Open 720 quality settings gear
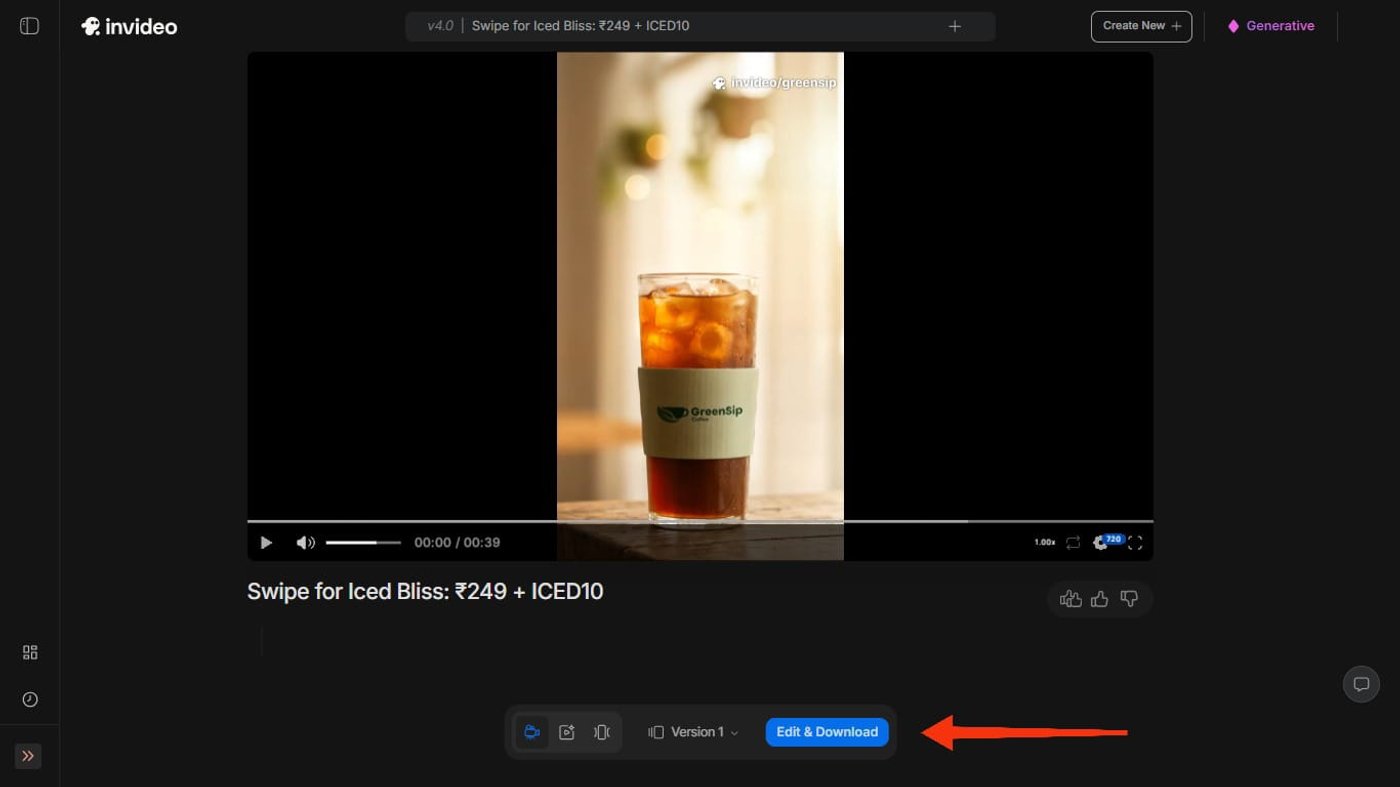1400x787 pixels. pos(1103,542)
